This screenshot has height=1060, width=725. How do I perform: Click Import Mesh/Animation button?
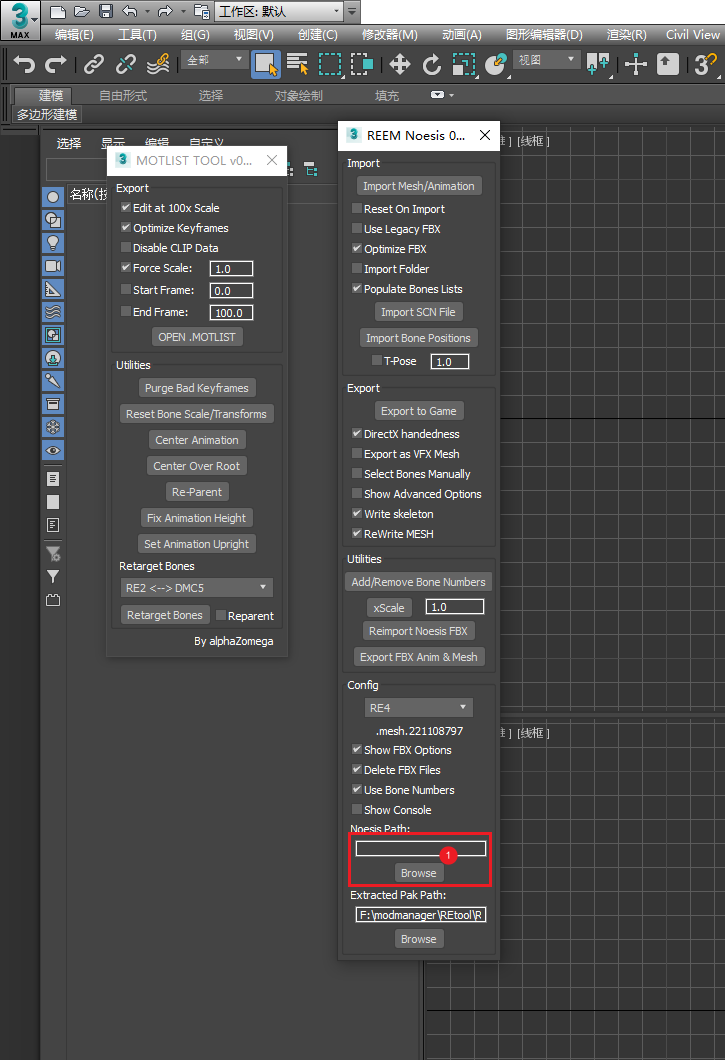tap(419, 186)
